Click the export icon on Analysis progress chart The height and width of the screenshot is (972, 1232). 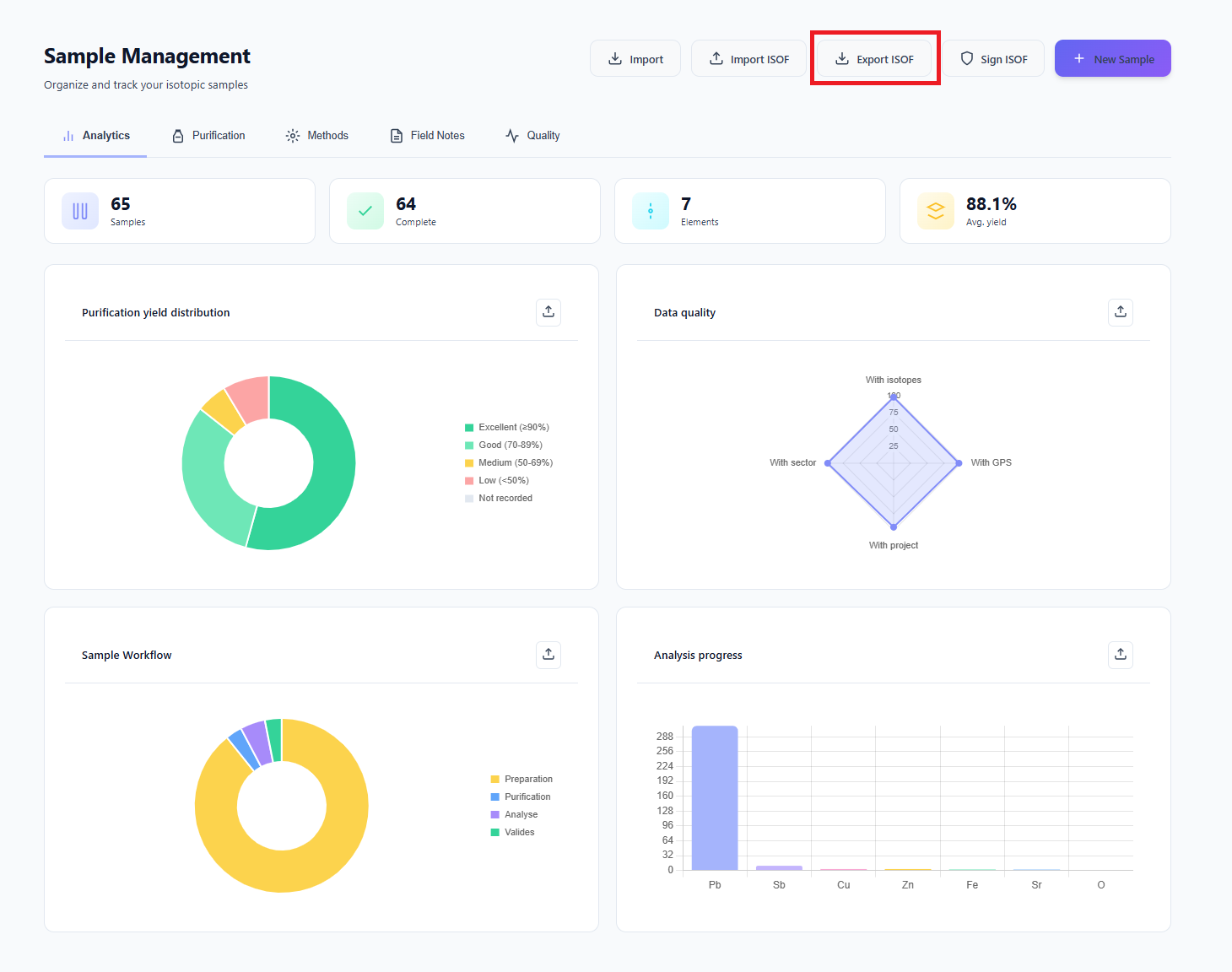coord(1120,655)
